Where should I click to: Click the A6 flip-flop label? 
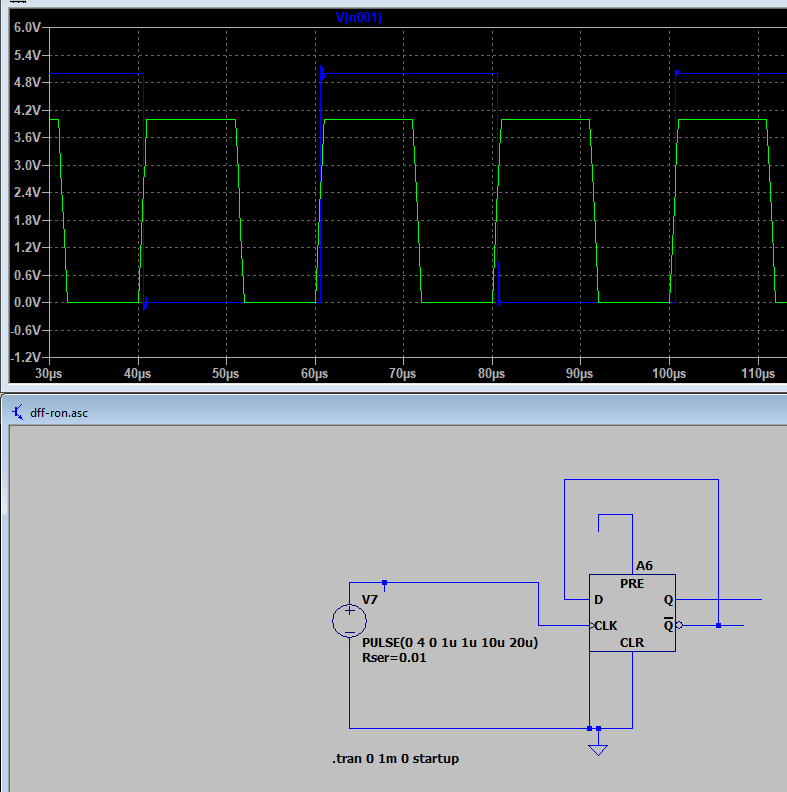pyautogui.click(x=644, y=566)
